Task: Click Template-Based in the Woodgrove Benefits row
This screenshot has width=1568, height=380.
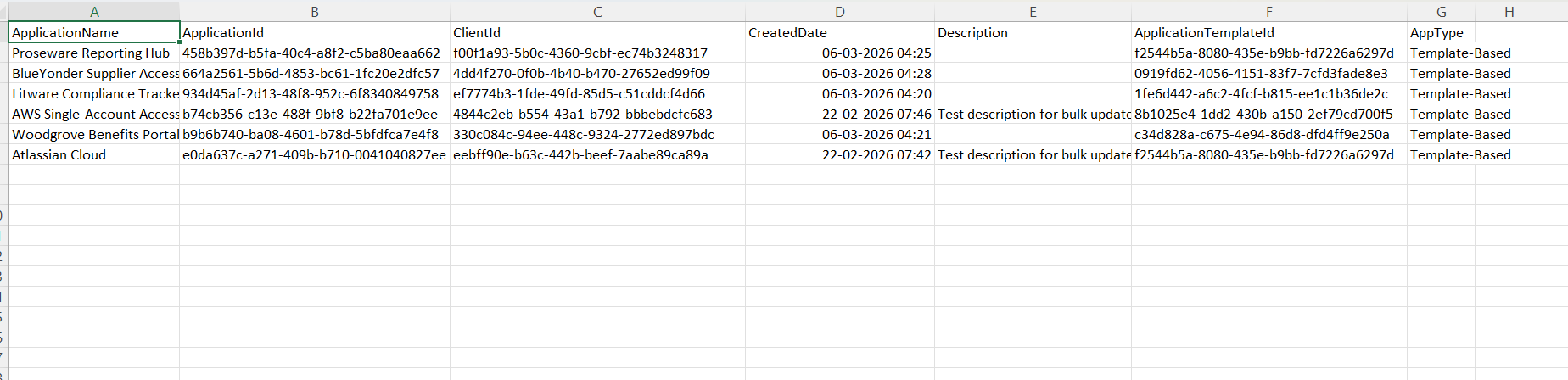Action: (x=1459, y=134)
